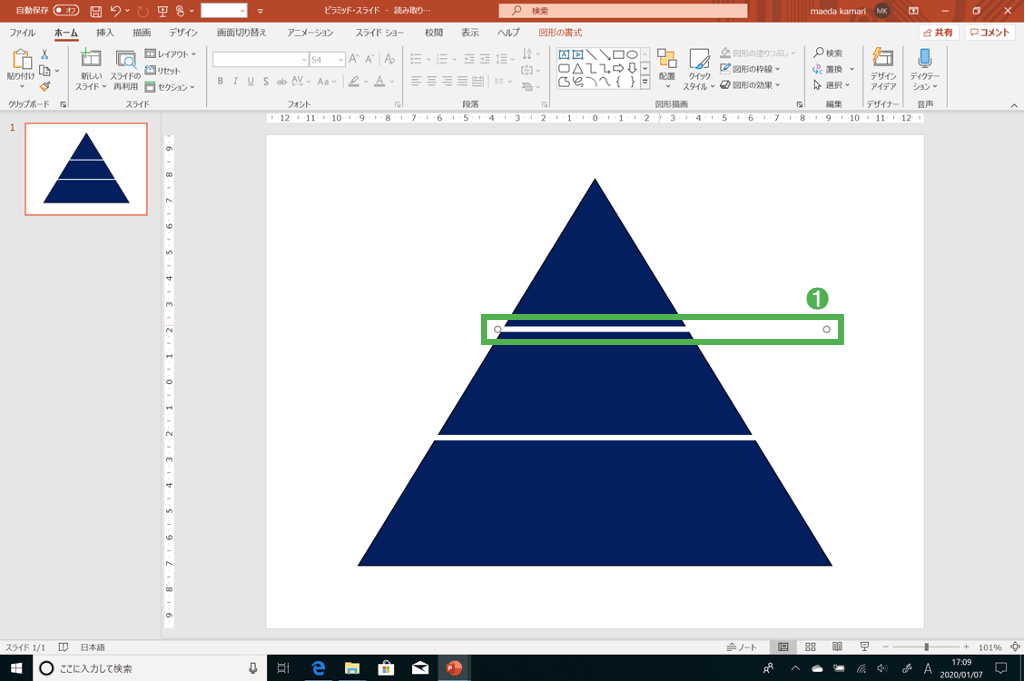Viewport: 1025px width, 681px height.
Task: Start slideshow from status bar icon
Action: (x=864, y=647)
